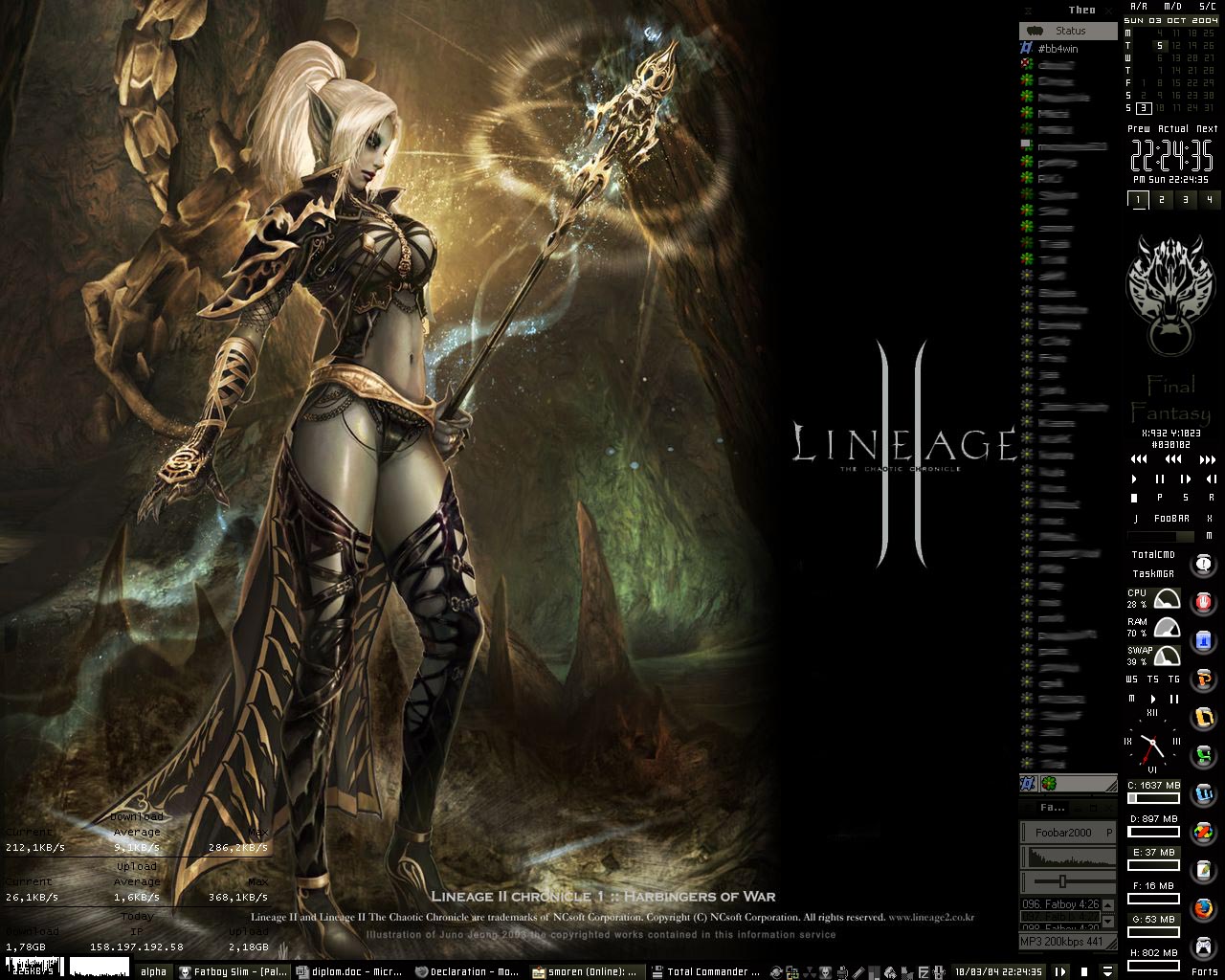The width and height of the screenshot is (1225, 980).
Task: Go to Prev month in calendar
Action: 1139,128
